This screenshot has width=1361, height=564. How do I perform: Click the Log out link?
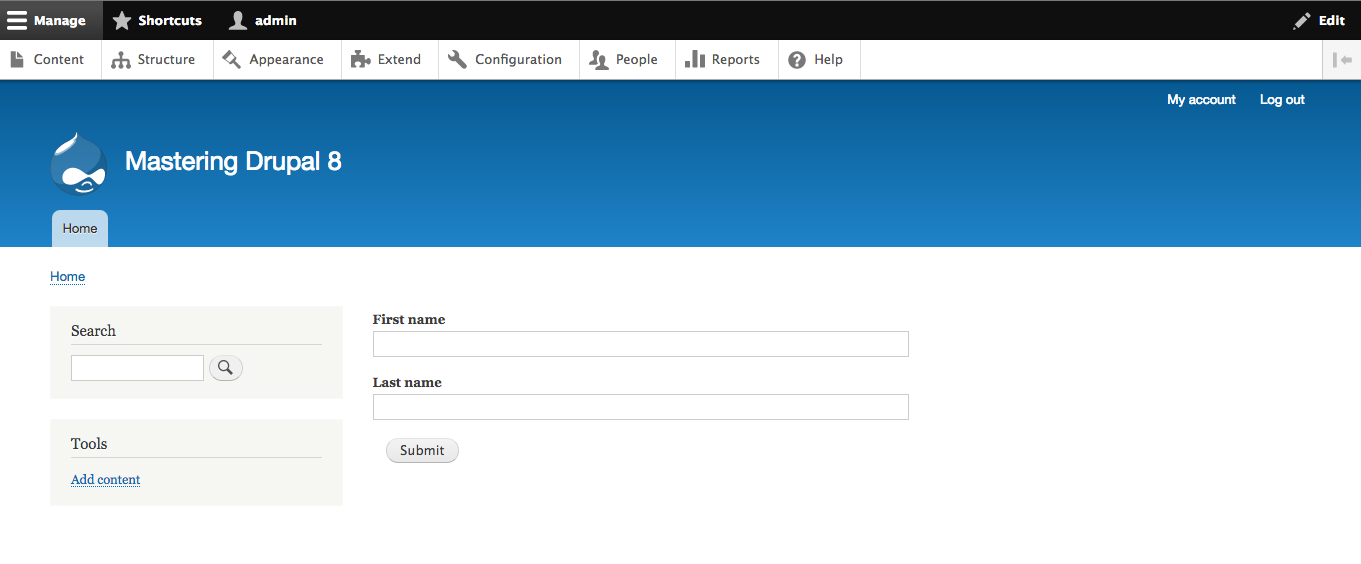pos(1282,100)
